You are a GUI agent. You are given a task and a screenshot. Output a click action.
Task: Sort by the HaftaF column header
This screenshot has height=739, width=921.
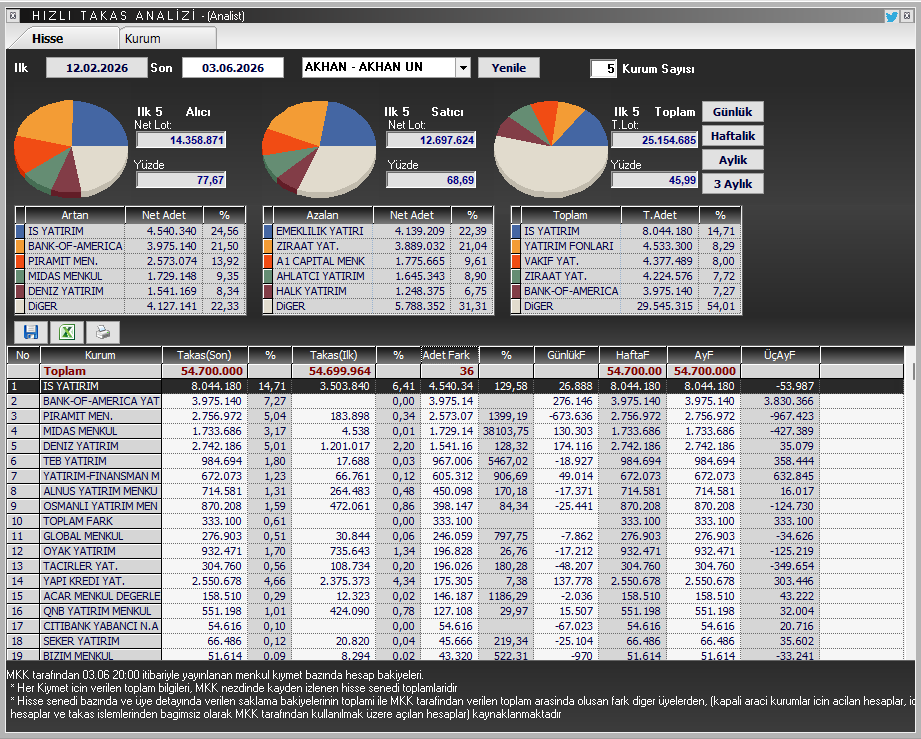click(x=633, y=355)
